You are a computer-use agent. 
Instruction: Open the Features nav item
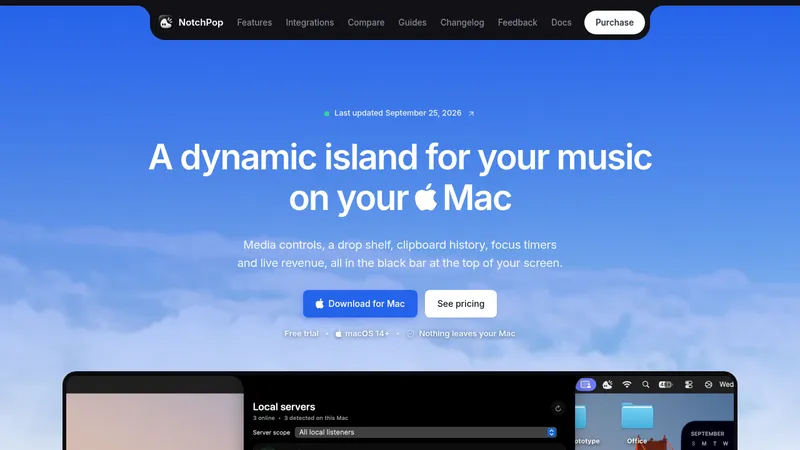pyautogui.click(x=254, y=22)
